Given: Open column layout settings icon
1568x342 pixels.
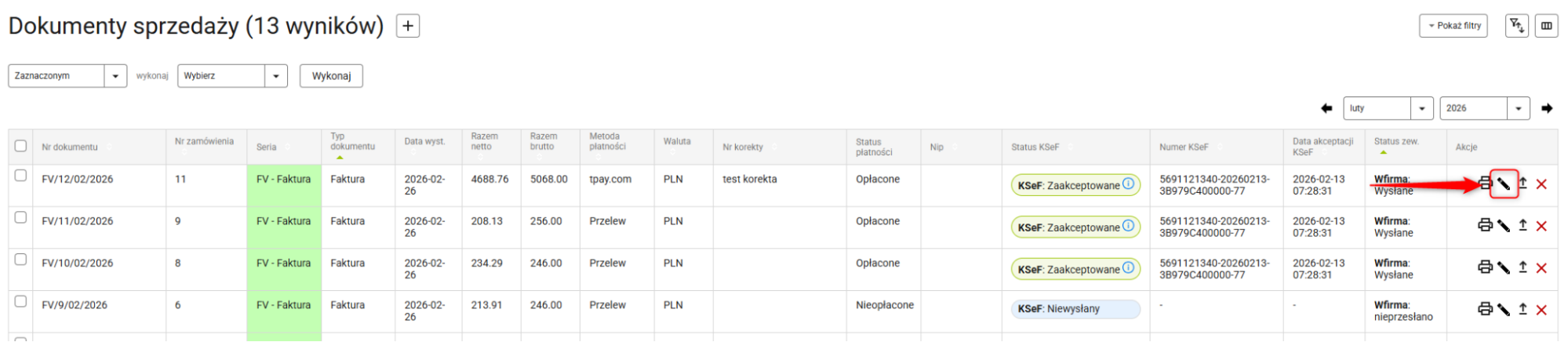Looking at the screenshot, I should coord(1546,26).
